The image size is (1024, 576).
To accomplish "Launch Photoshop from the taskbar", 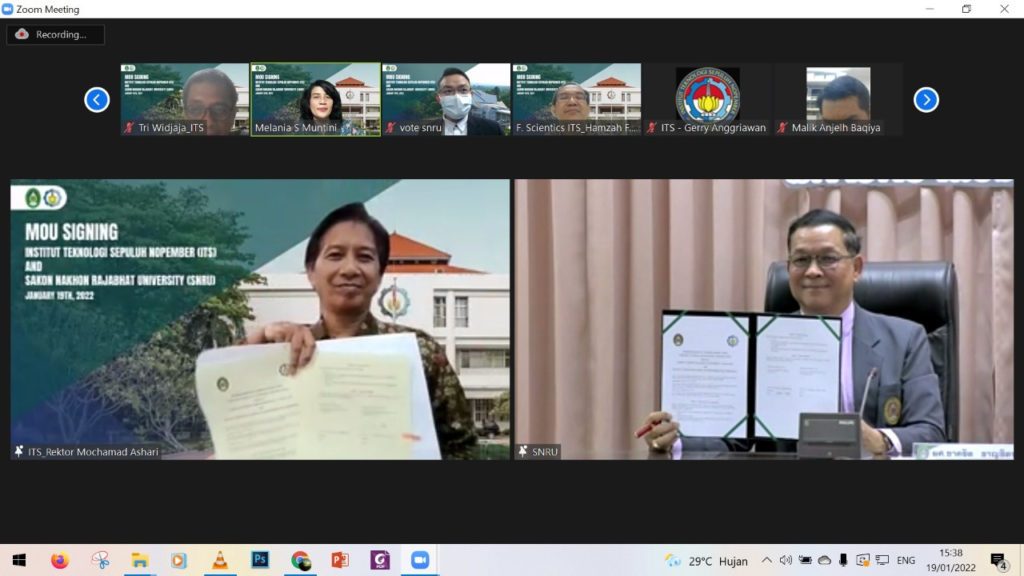I will pyautogui.click(x=258, y=561).
